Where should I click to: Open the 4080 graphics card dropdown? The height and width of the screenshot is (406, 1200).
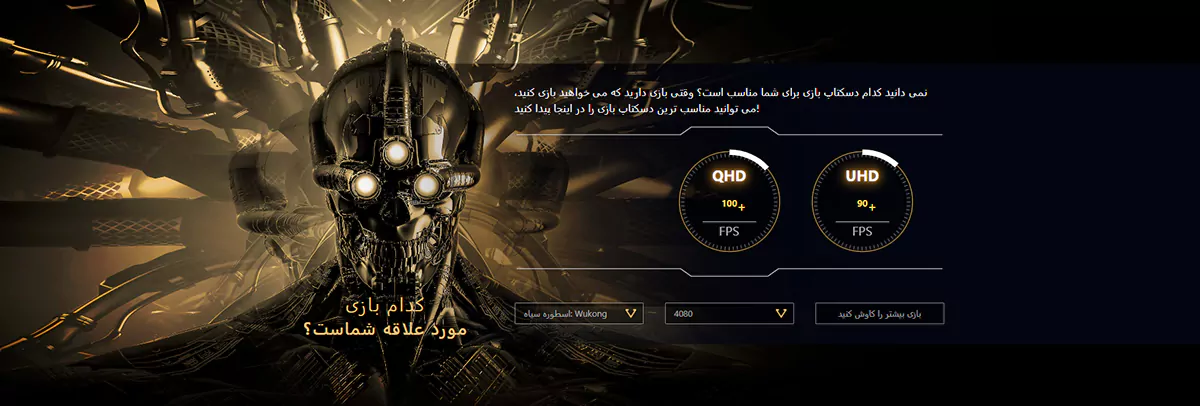click(729, 314)
